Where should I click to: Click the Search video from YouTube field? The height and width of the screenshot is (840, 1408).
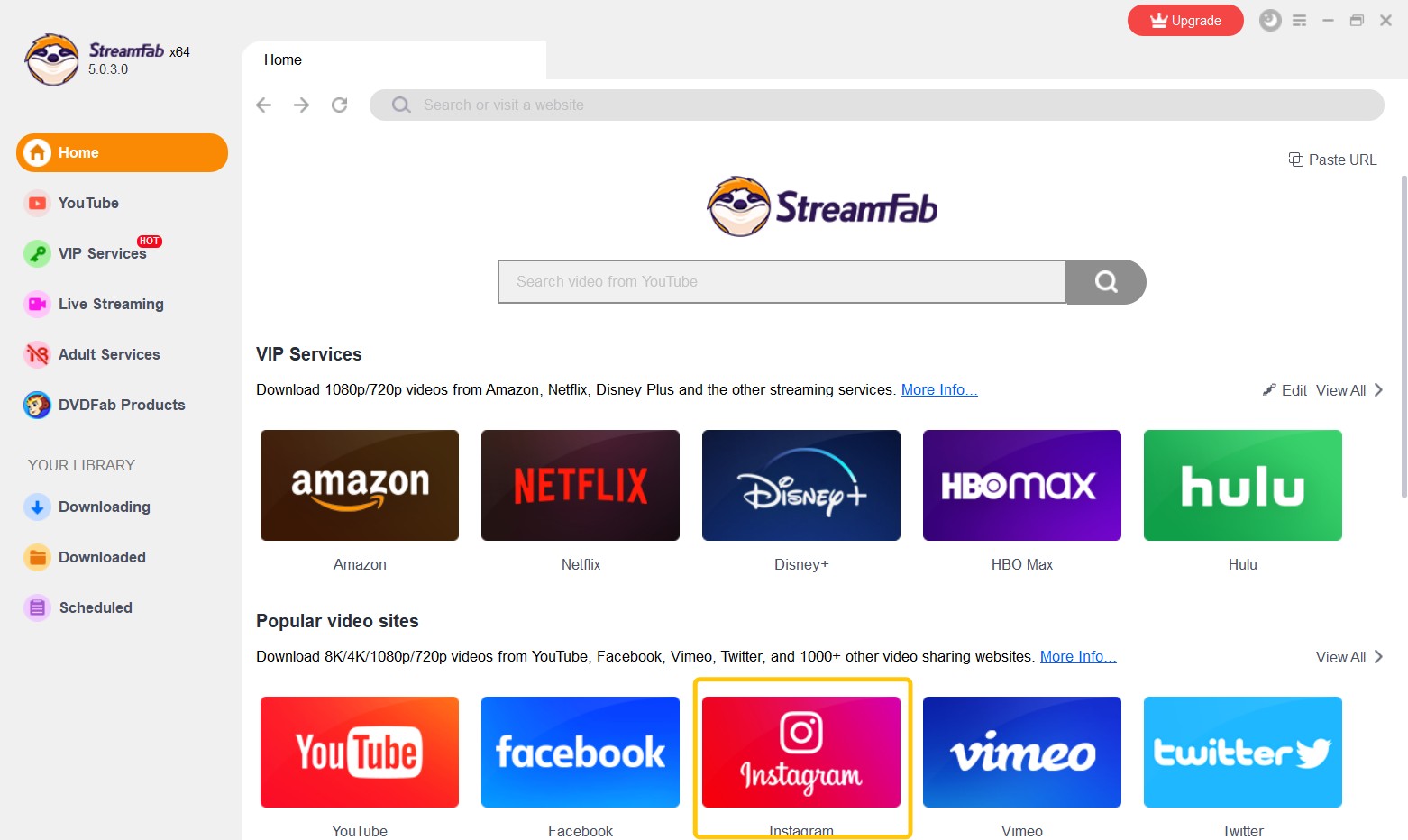coord(782,281)
